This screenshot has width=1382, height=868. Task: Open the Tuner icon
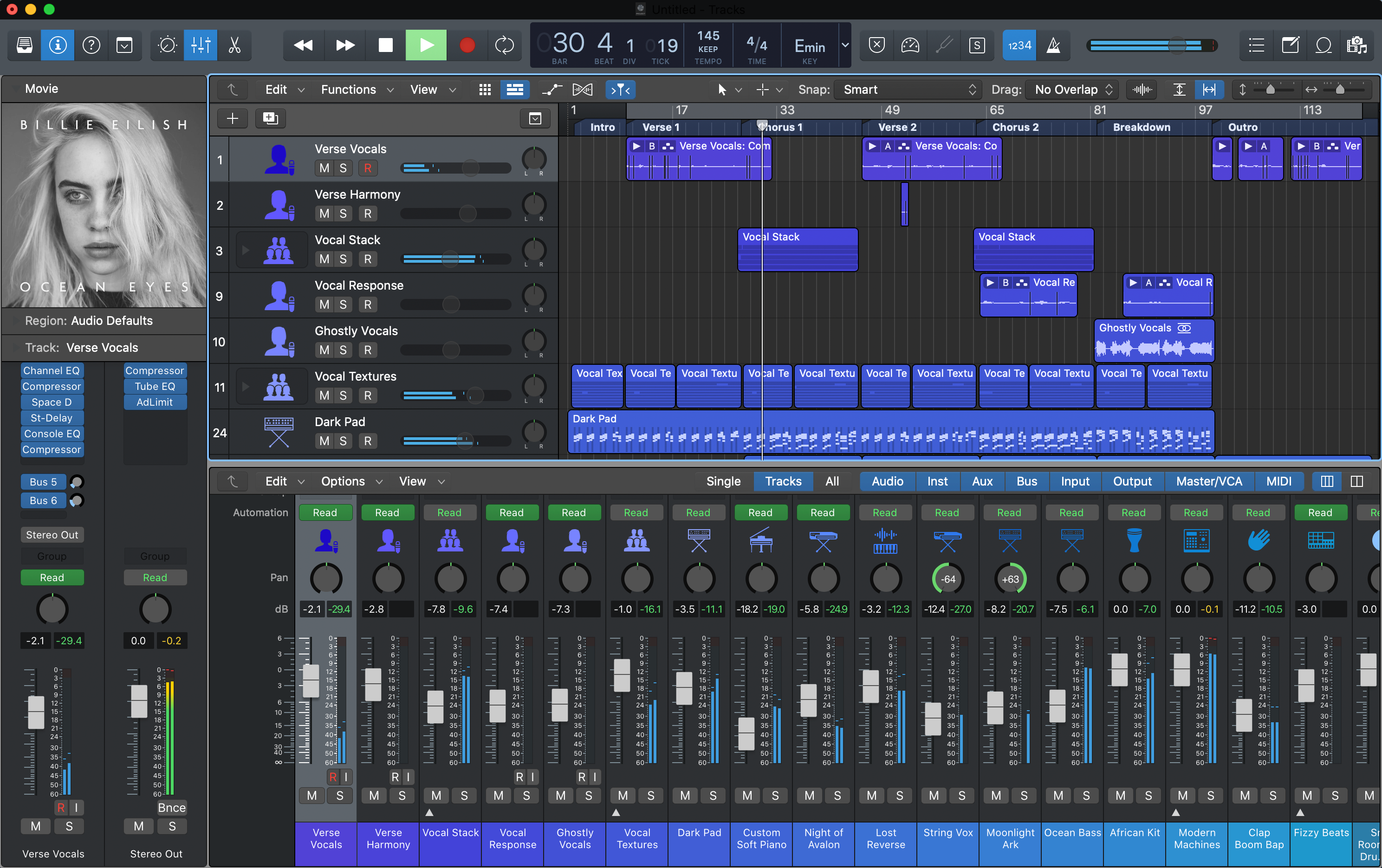pyautogui.click(x=943, y=45)
